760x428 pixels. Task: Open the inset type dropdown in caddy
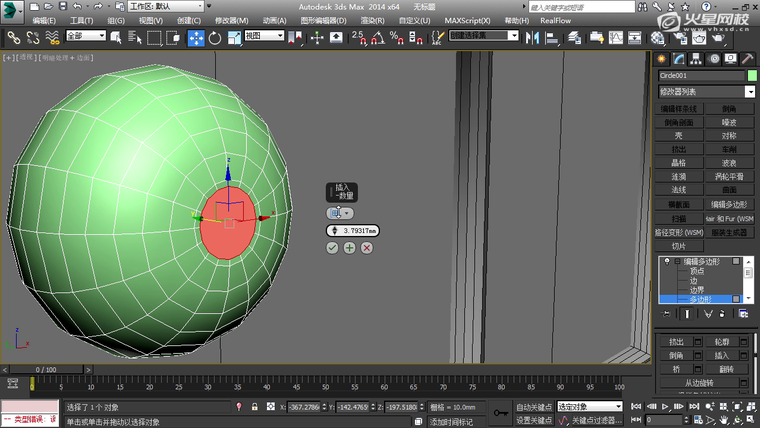click(347, 213)
